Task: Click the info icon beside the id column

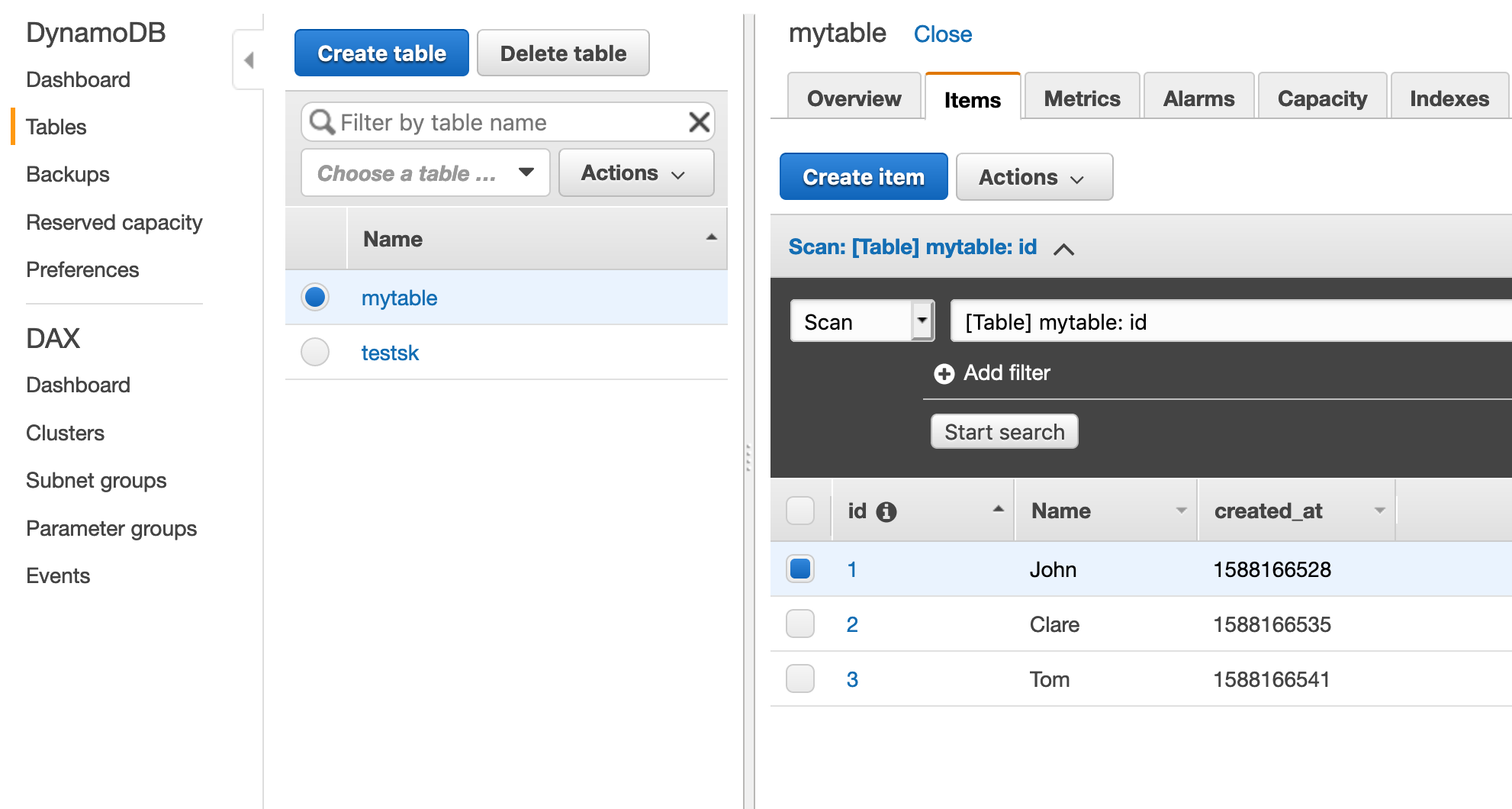Action: pos(886,511)
